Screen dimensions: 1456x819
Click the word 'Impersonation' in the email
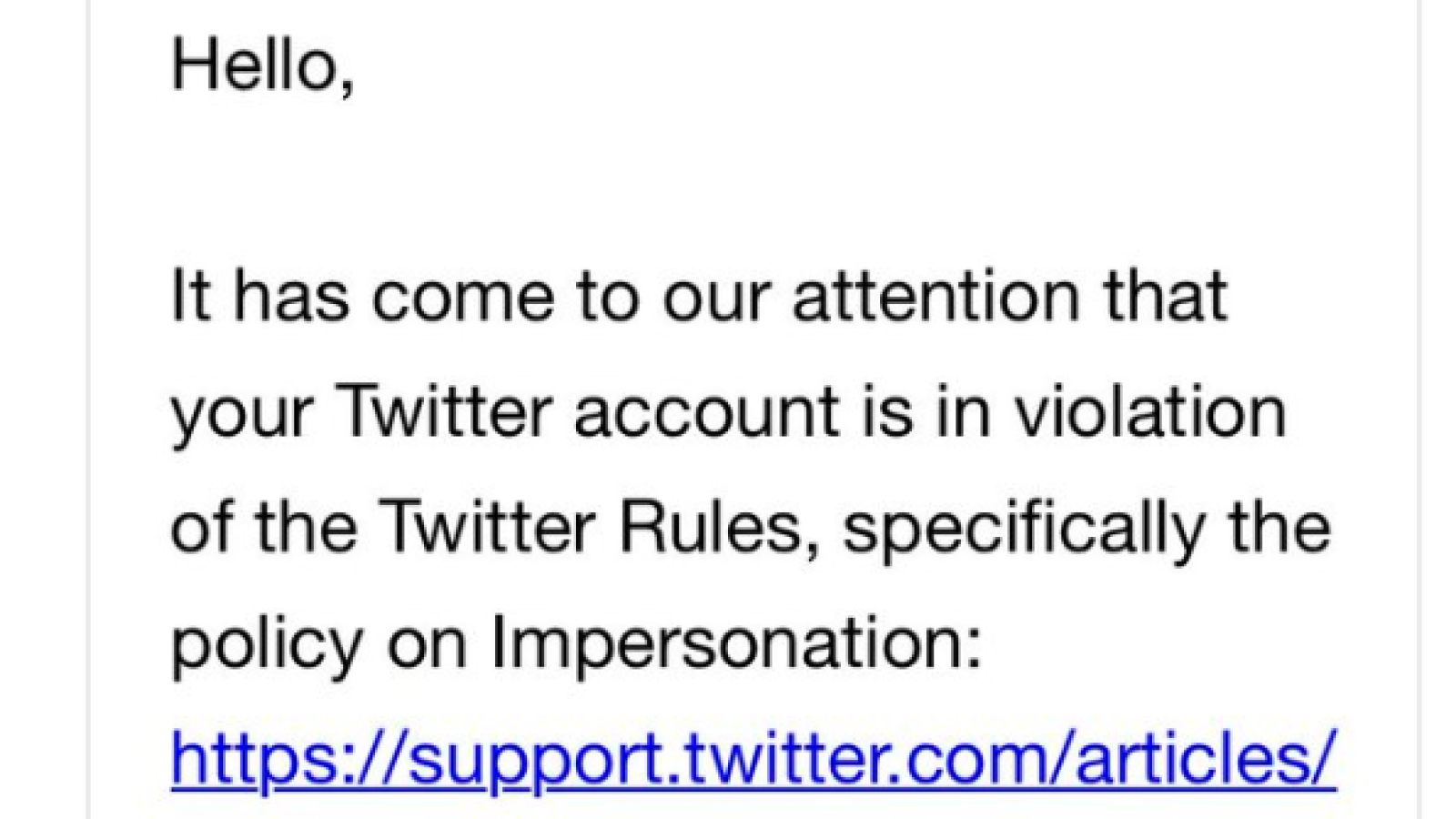pos(737,643)
